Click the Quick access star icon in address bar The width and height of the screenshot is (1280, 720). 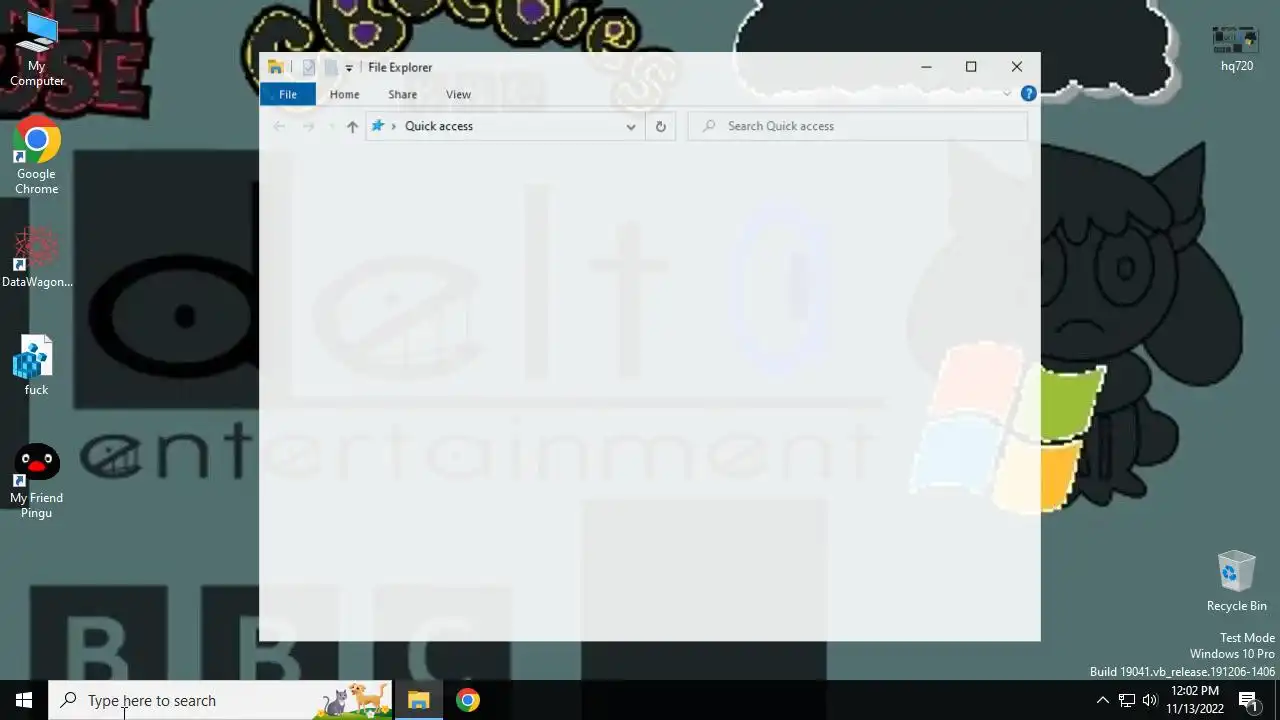pos(378,126)
